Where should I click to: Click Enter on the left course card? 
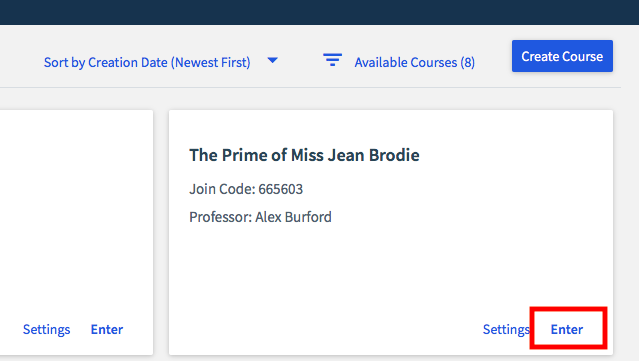107,329
